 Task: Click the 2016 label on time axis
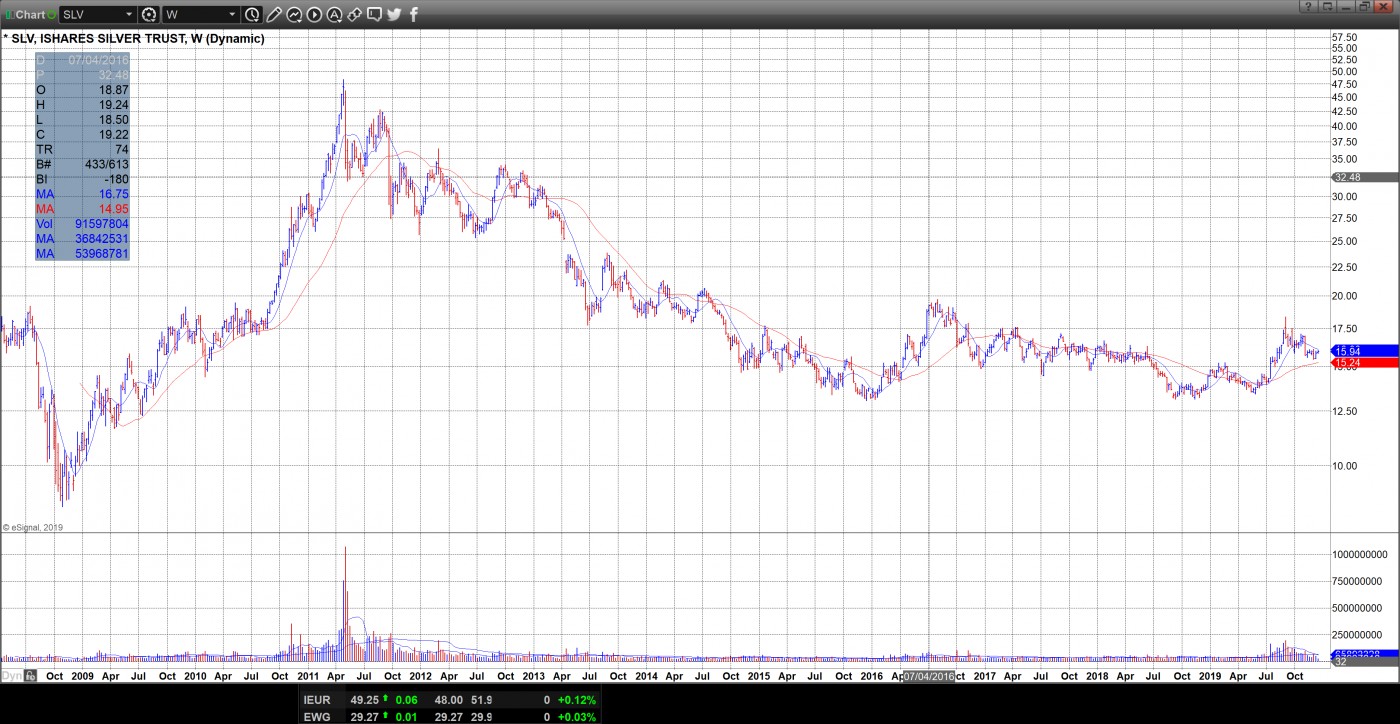[x=871, y=676]
